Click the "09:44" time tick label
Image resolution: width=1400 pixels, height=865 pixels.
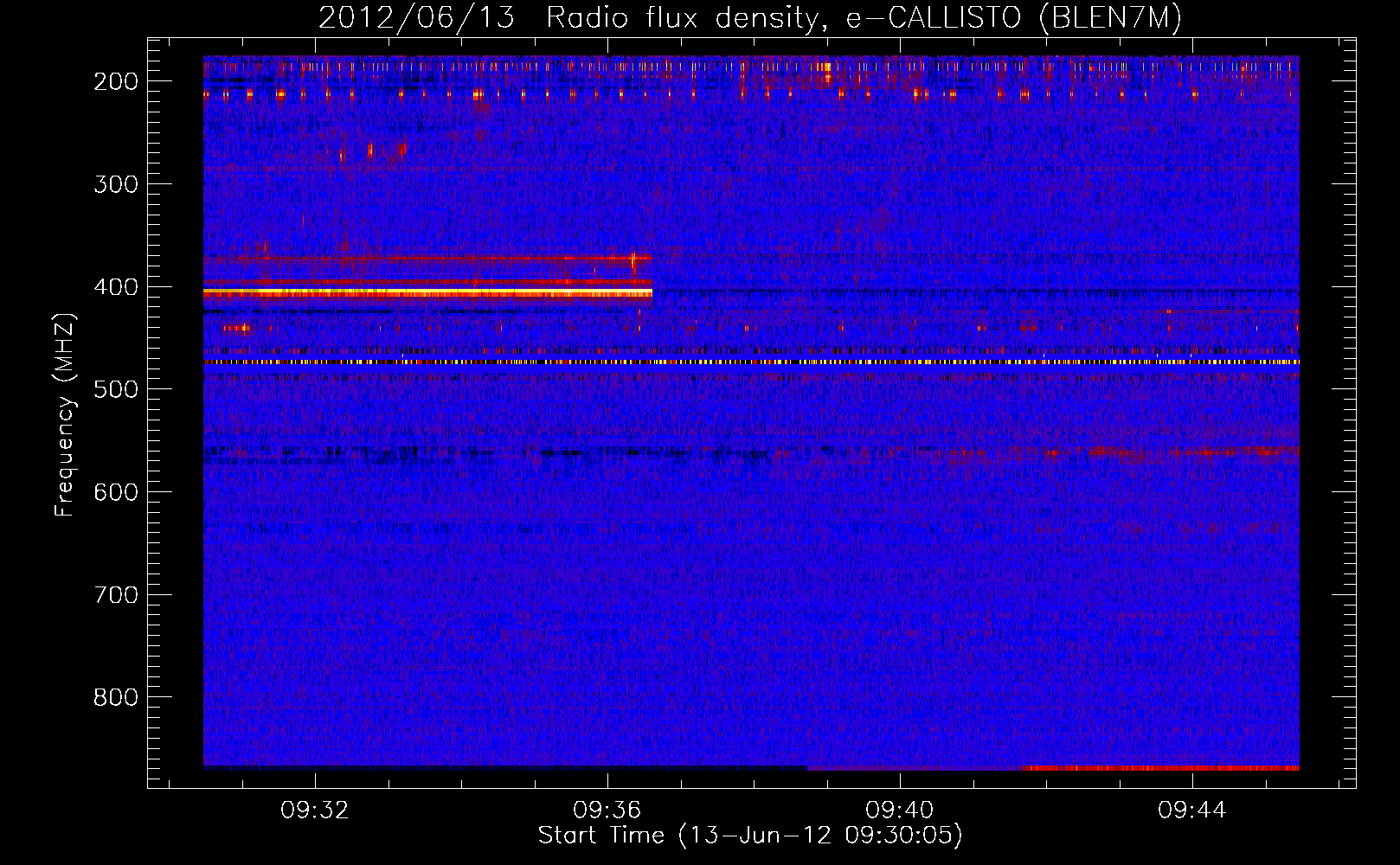click(1192, 811)
